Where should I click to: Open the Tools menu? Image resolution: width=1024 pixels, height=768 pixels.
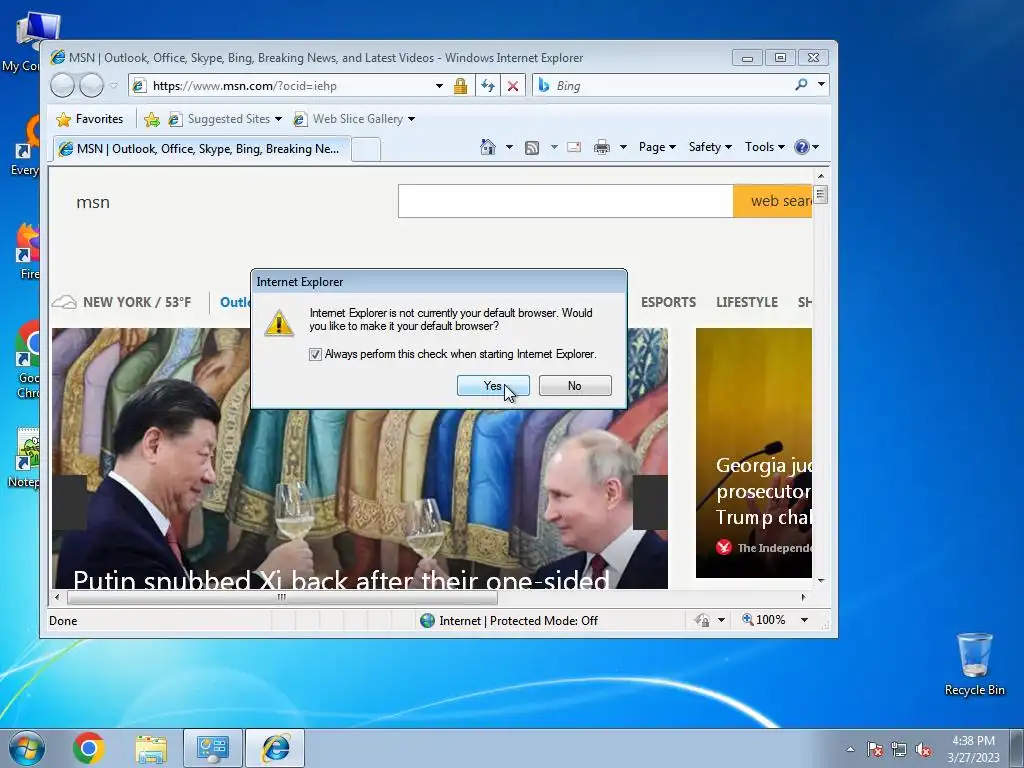(765, 147)
